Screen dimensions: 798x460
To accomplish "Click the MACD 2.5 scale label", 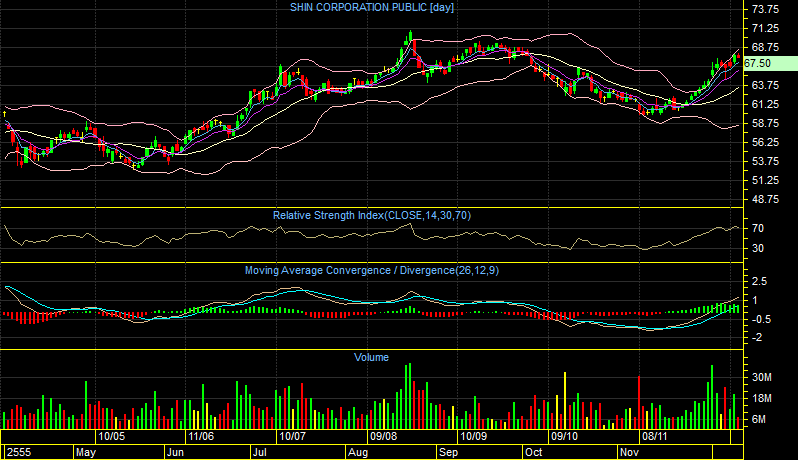I will pos(759,281).
